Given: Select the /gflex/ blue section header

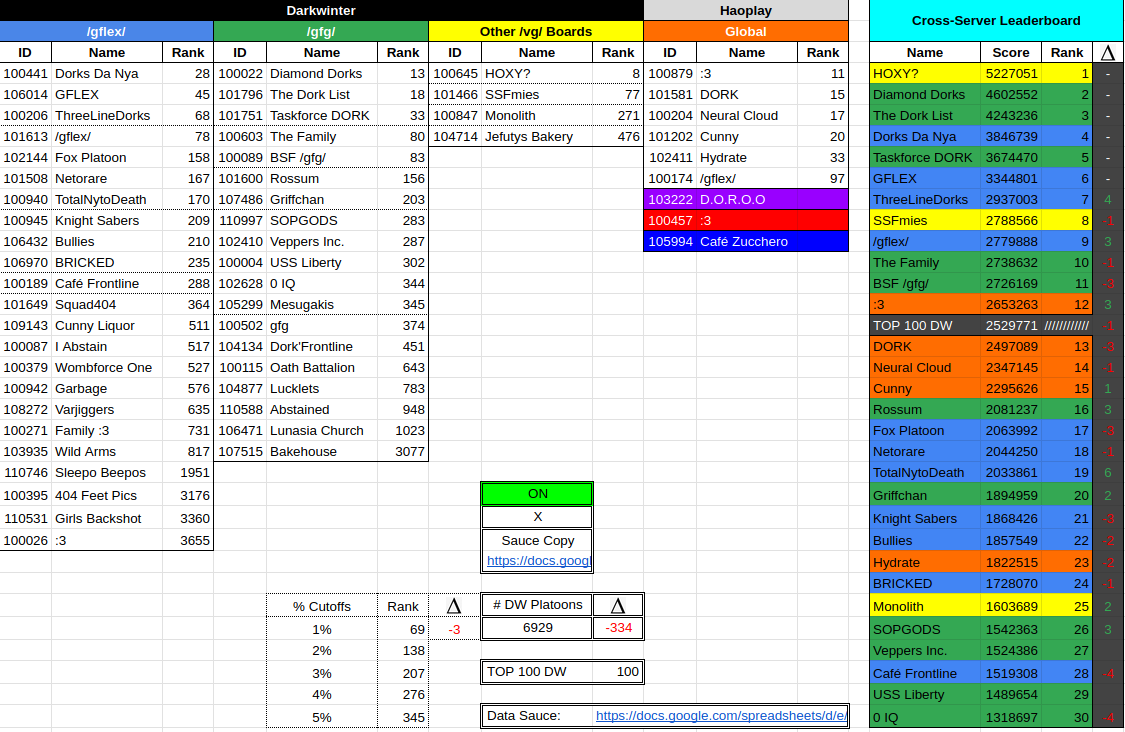Looking at the screenshot, I should tap(106, 32).
